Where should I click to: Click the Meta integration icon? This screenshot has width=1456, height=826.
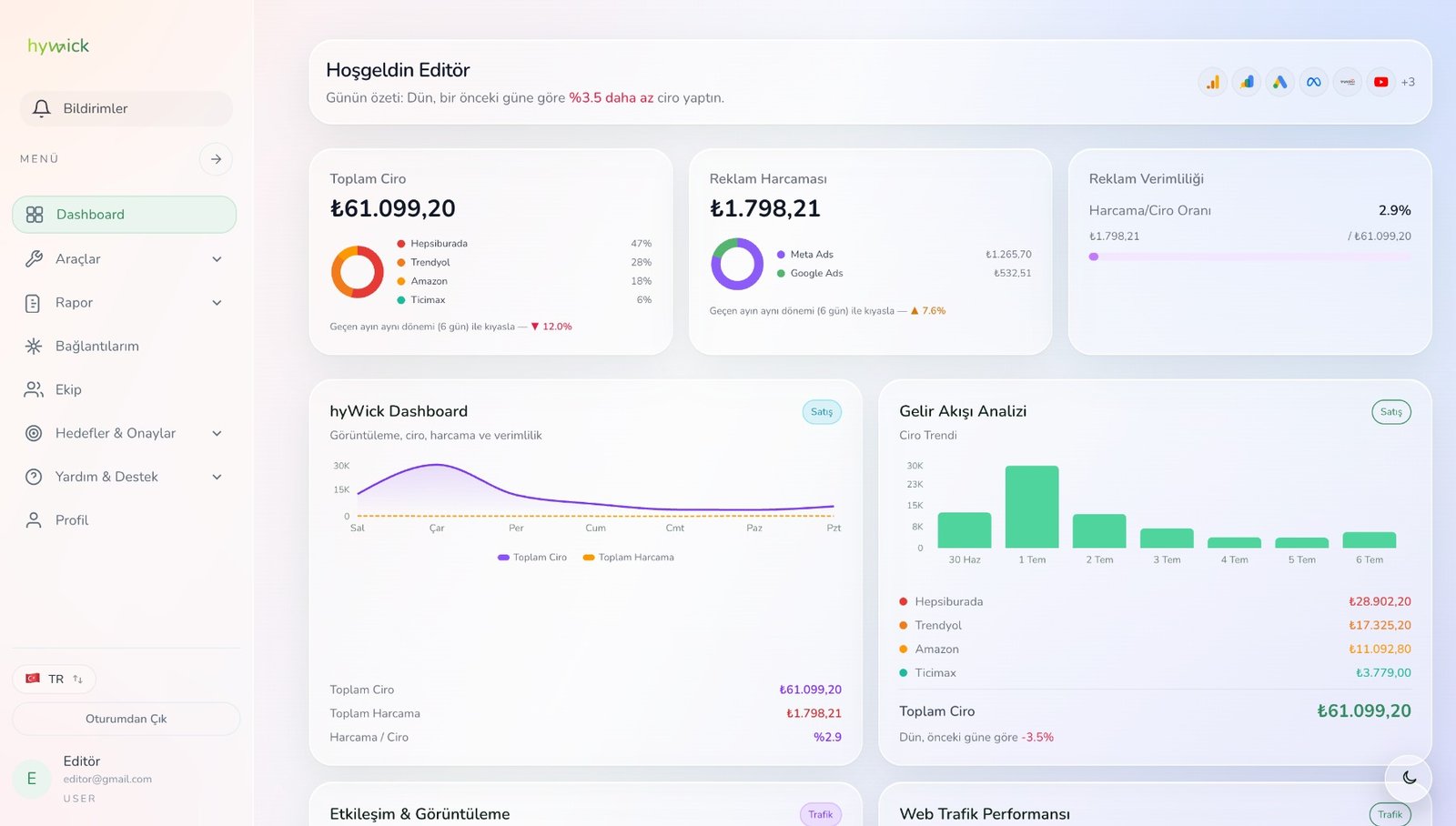pos(1314,82)
